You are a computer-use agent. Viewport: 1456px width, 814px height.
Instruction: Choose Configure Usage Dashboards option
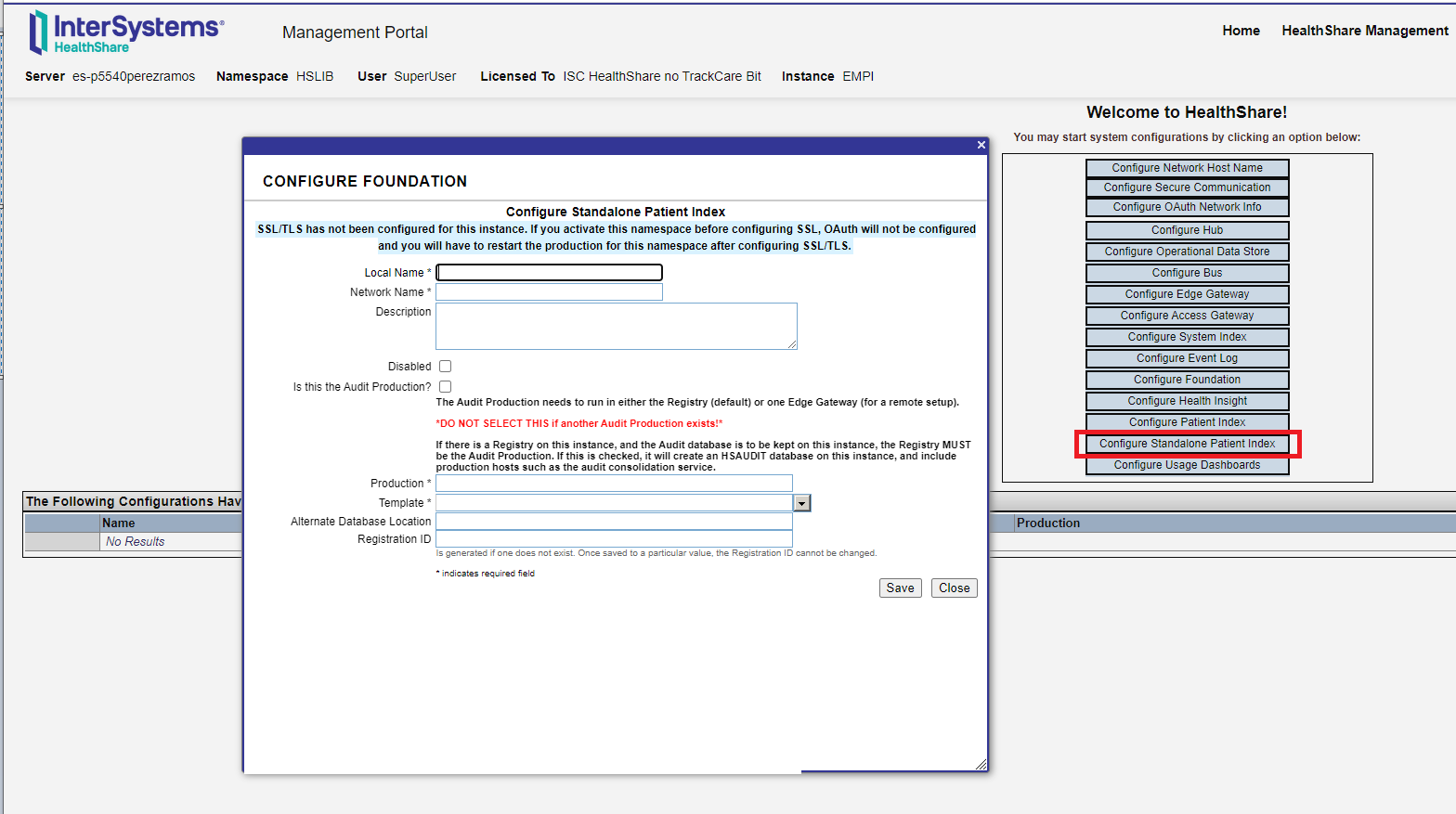tap(1187, 465)
